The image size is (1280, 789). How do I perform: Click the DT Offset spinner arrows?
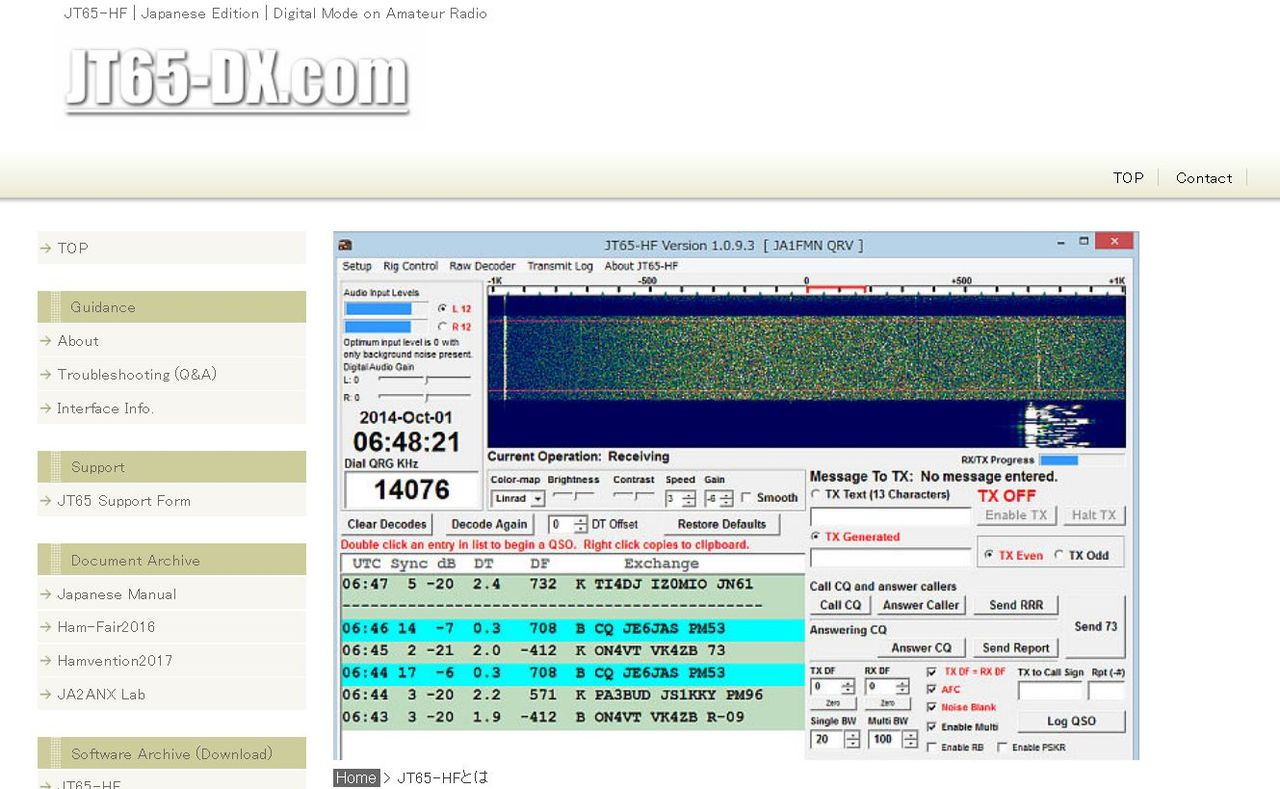[x=582, y=524]
